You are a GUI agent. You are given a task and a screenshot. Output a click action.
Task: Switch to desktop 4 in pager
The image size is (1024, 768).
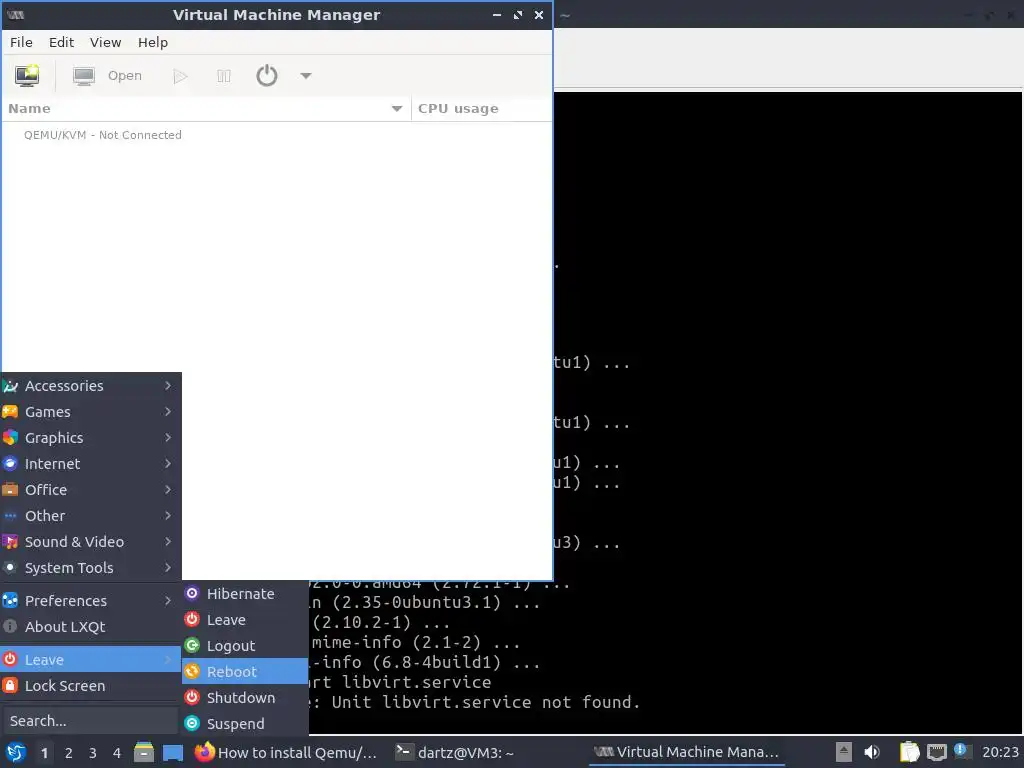point(117,753)
